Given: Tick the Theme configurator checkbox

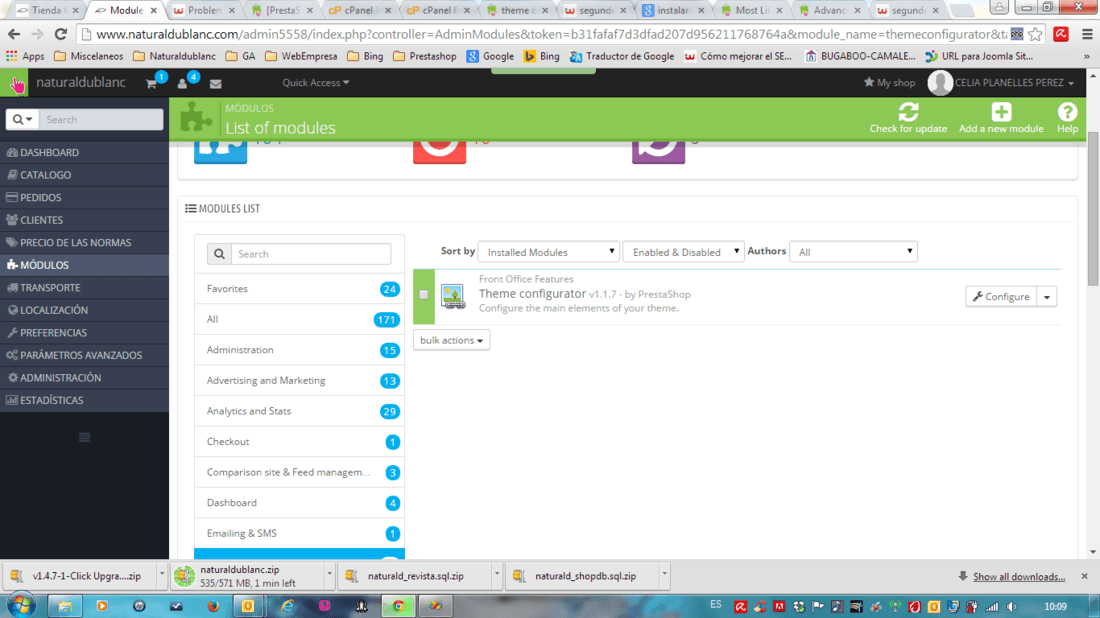Looking at the screenshot, I should tap(424, 295).
